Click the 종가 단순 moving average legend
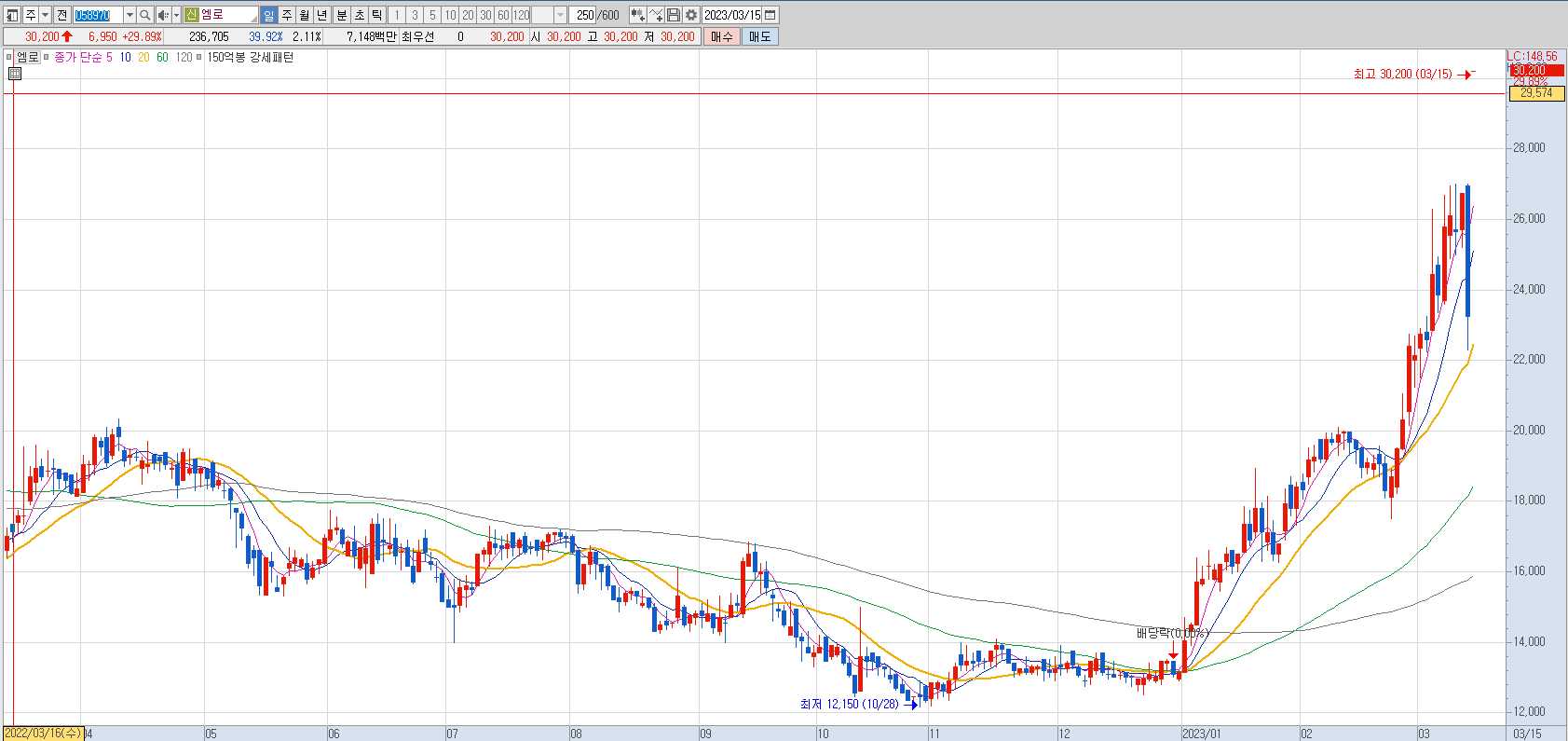The image size is (1568, 741). 77,57
